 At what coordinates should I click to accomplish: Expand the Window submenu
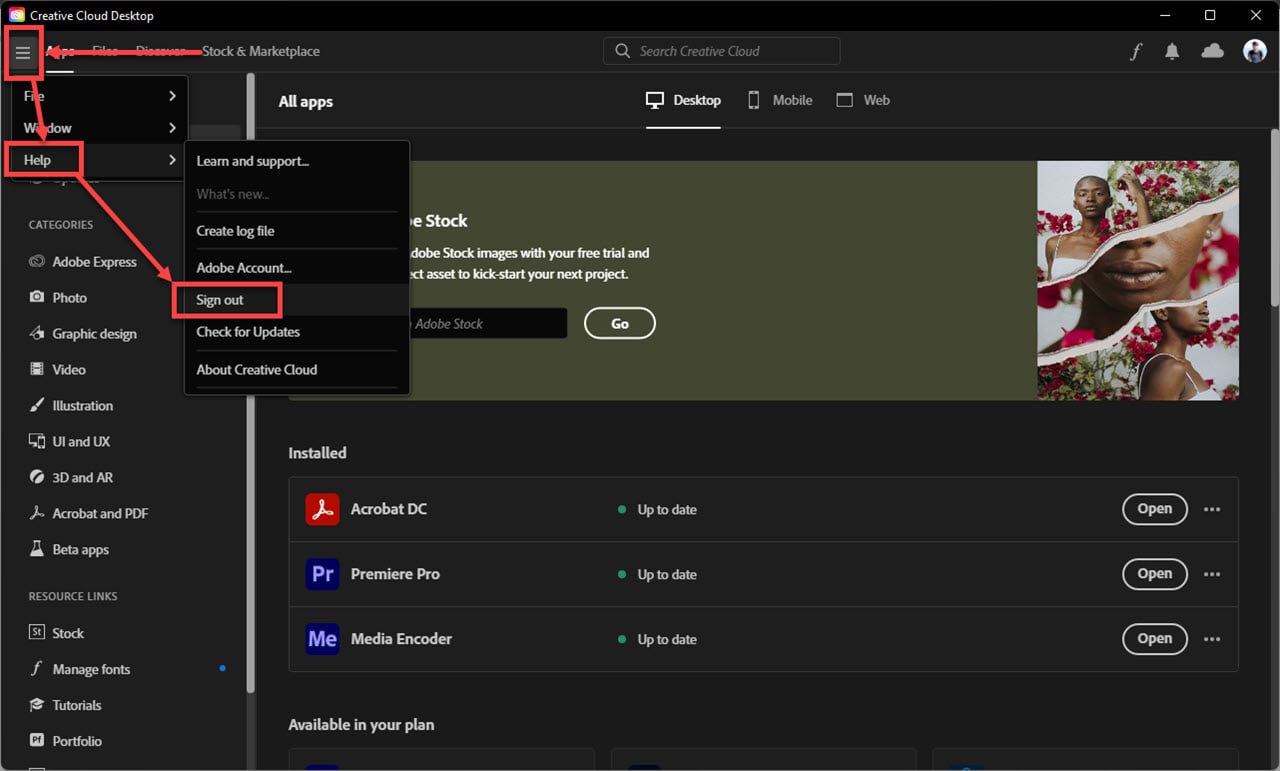[x=100, y=128]
